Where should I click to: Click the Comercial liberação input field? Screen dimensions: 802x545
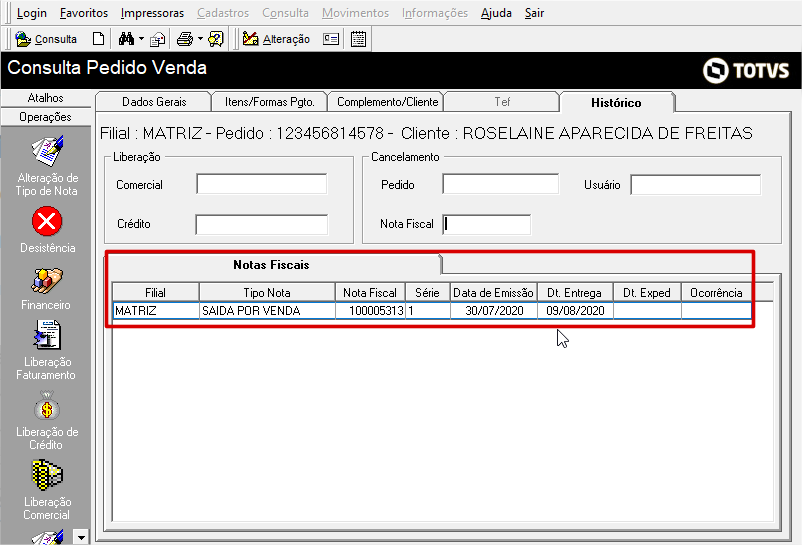click(x=261, y=184)
